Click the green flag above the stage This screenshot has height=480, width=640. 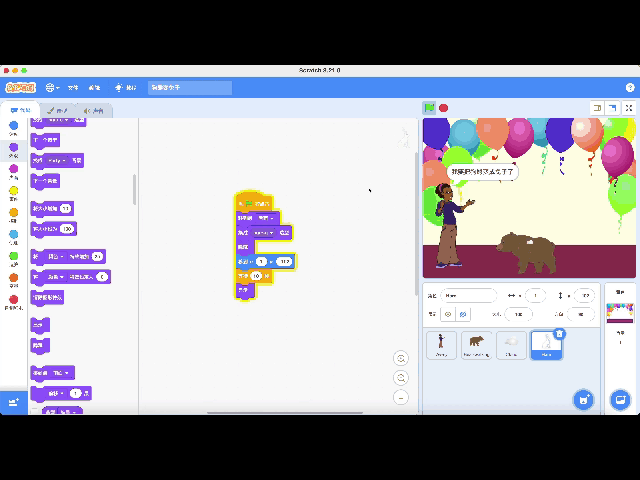pos(429,108)
